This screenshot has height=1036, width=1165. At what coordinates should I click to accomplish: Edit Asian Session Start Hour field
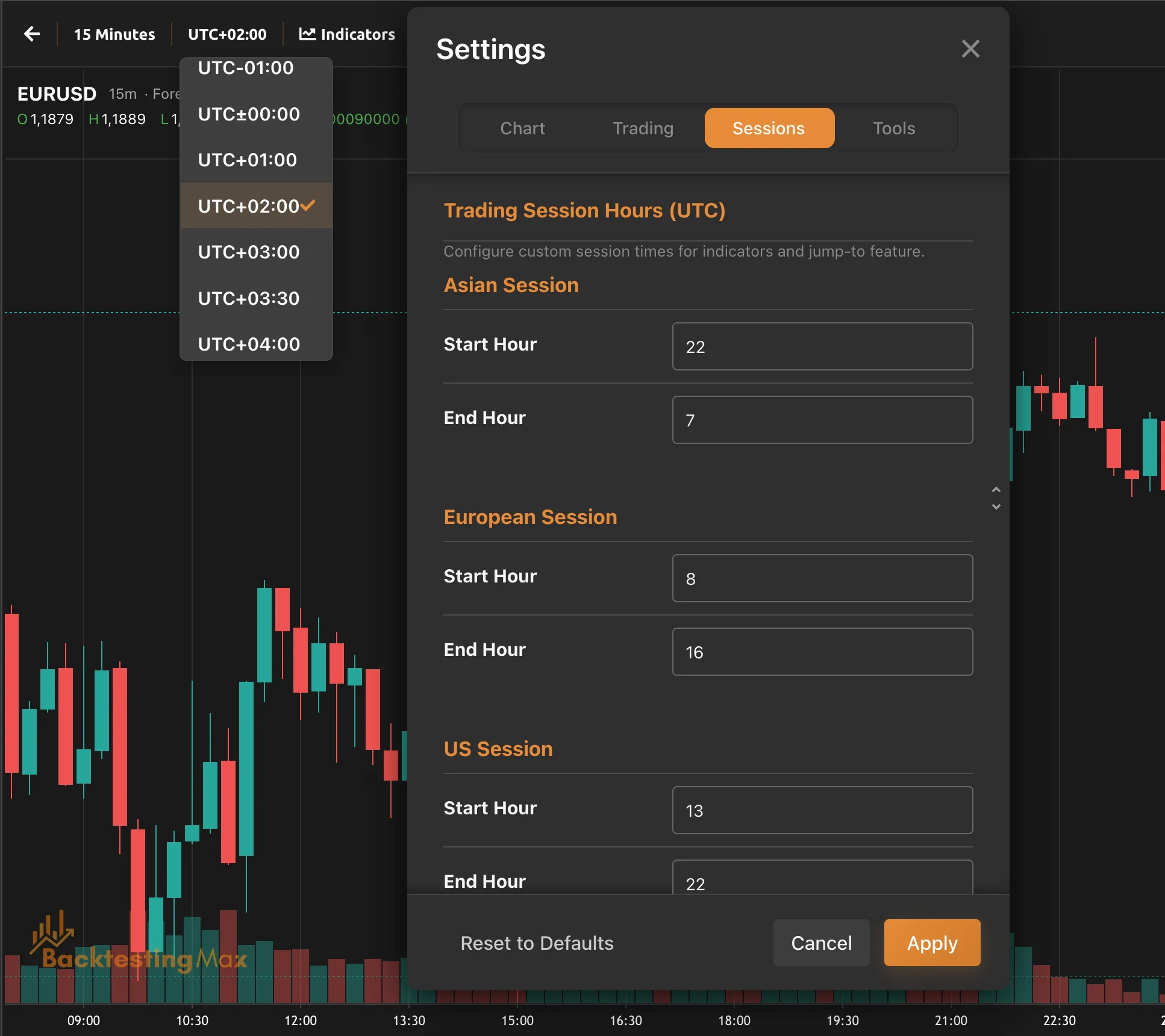click(x=822, y=346)
